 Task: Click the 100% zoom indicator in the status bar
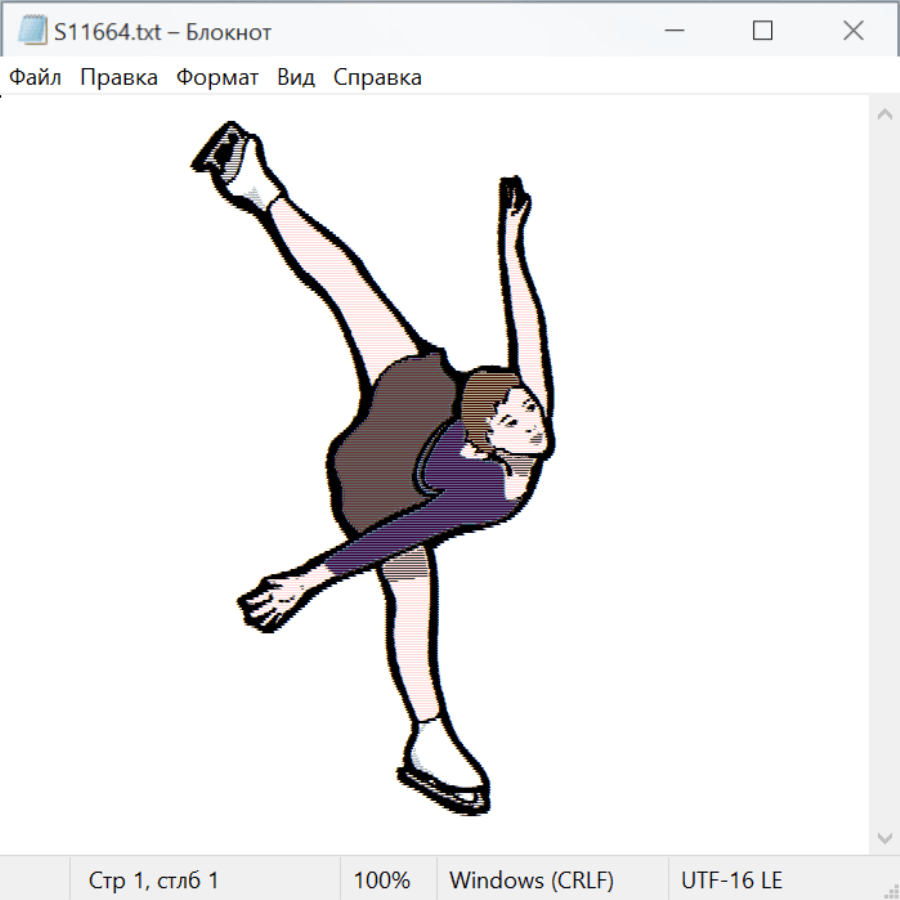pyautogui.click(x=382, y=880)
